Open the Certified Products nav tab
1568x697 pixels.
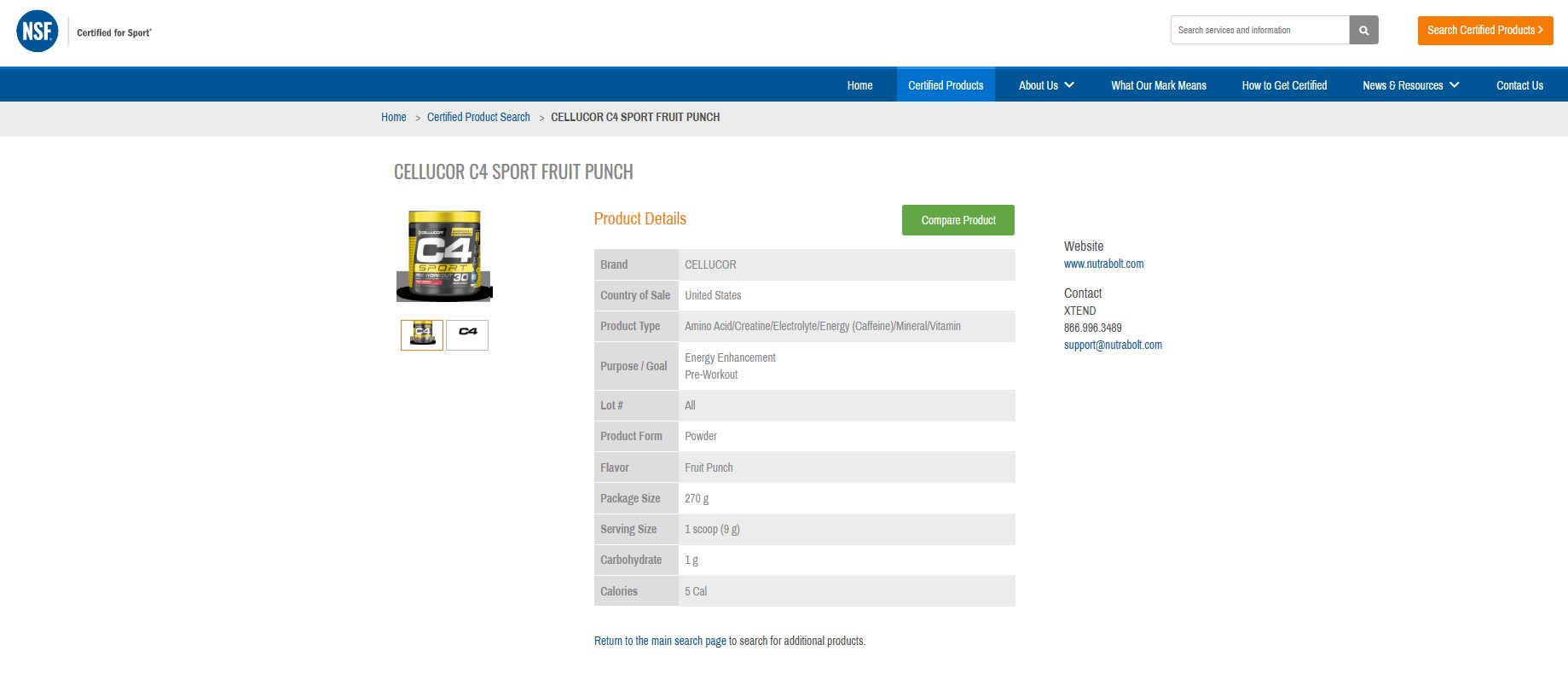tap(946, 85)
